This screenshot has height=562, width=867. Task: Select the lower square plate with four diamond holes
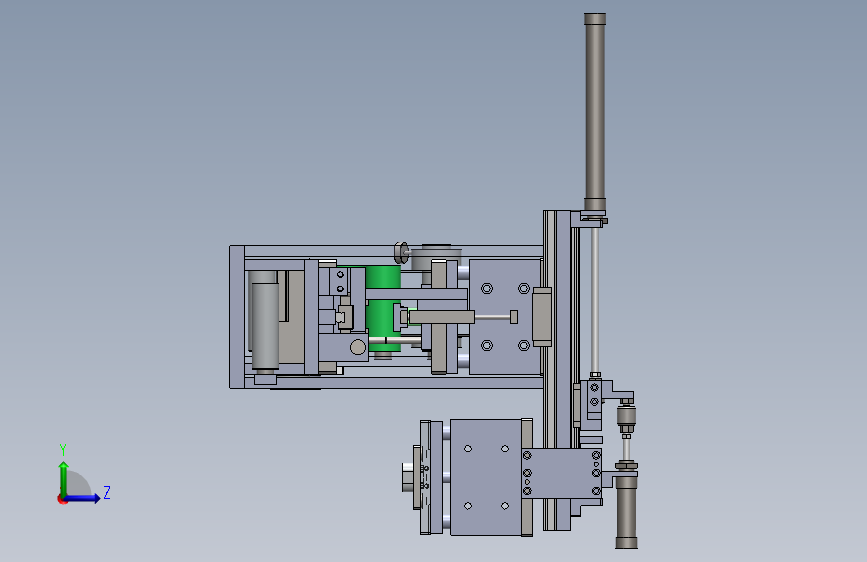486,477
